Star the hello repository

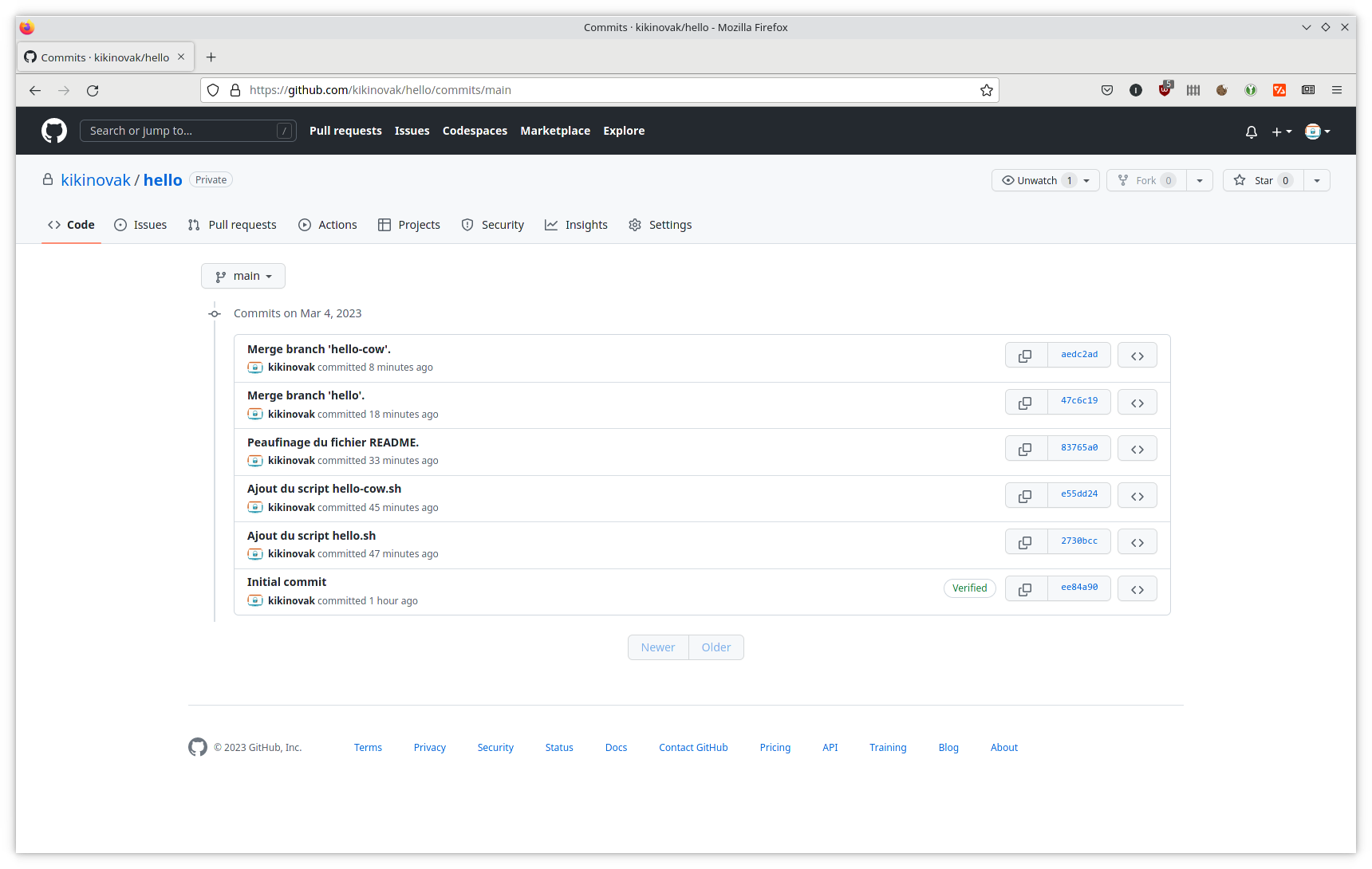click(x=1264, y=180)
